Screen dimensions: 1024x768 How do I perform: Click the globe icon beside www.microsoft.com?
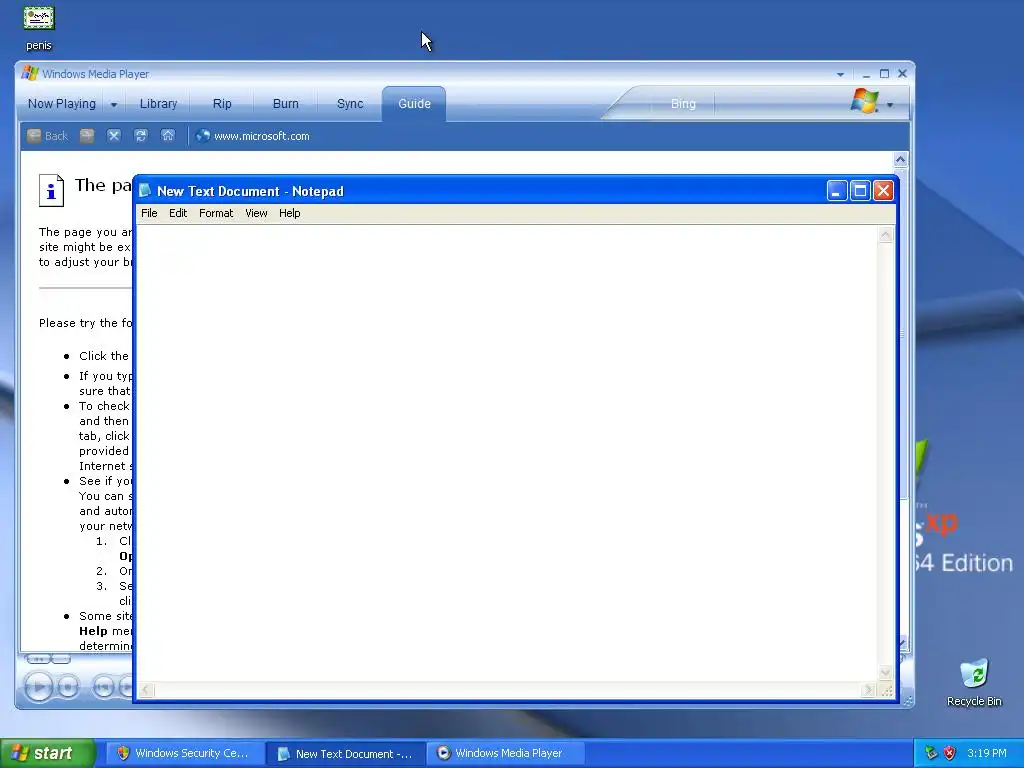coord(203,136)
